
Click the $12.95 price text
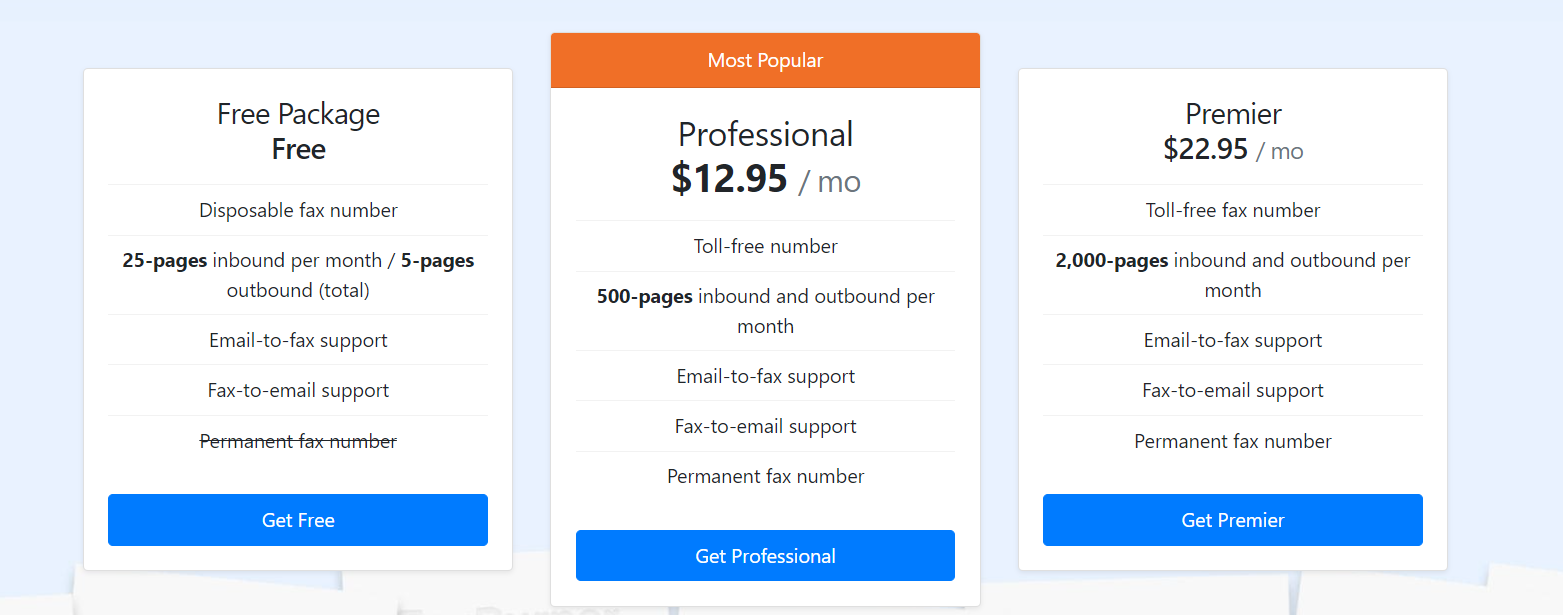730,179
